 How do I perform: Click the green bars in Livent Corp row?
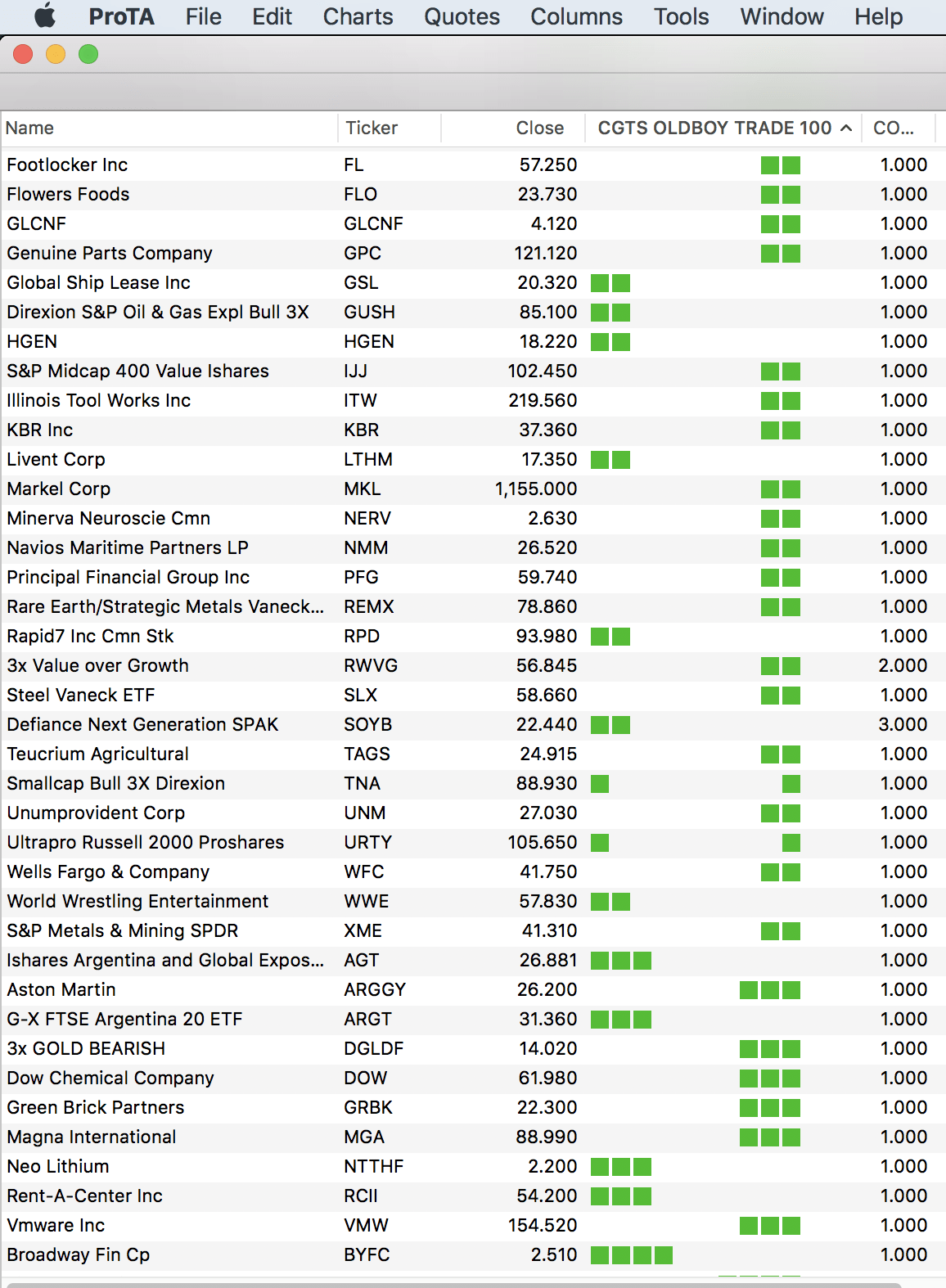click(610, 460)
